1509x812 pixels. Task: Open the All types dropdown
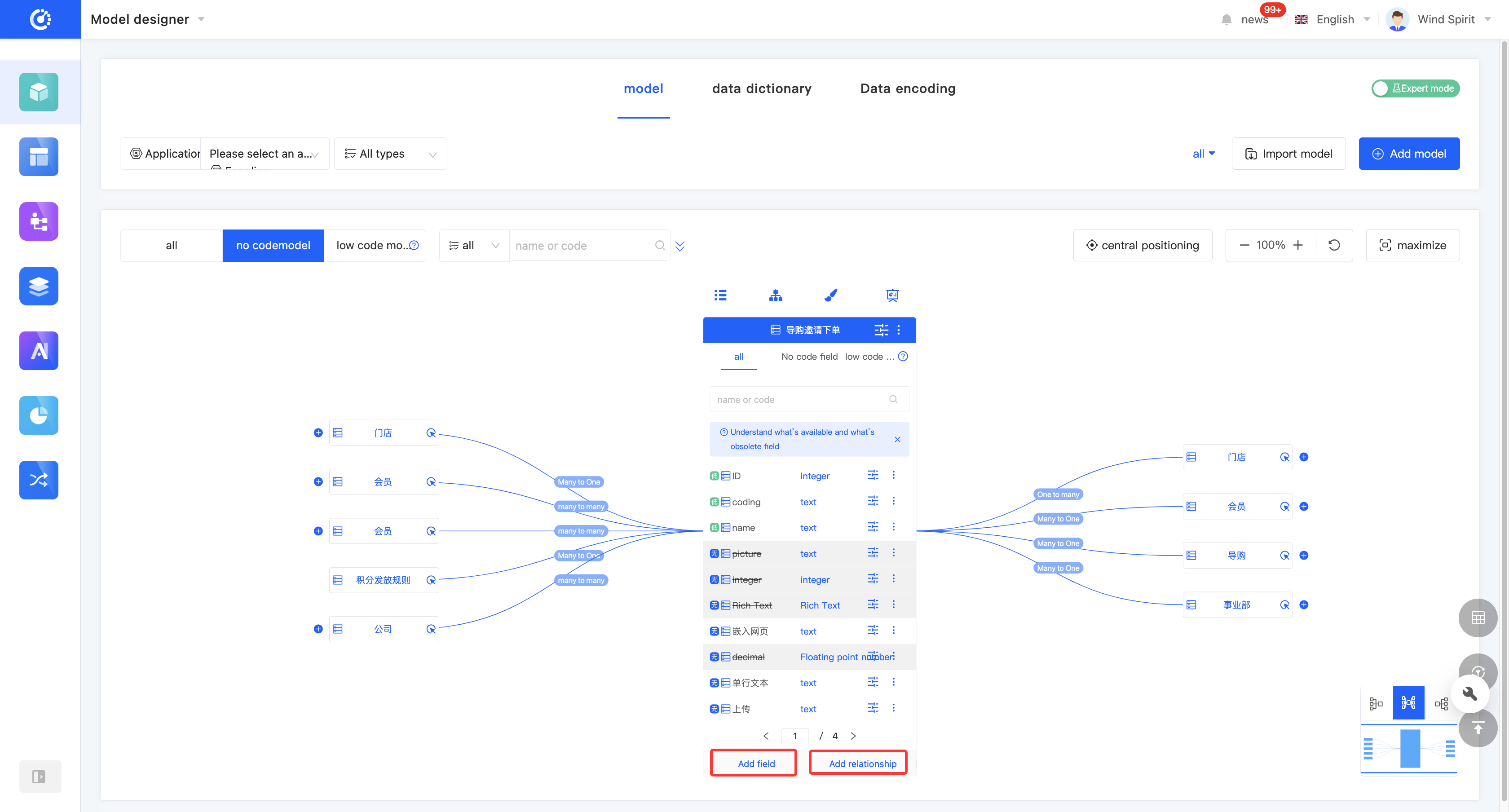point(391,154)
